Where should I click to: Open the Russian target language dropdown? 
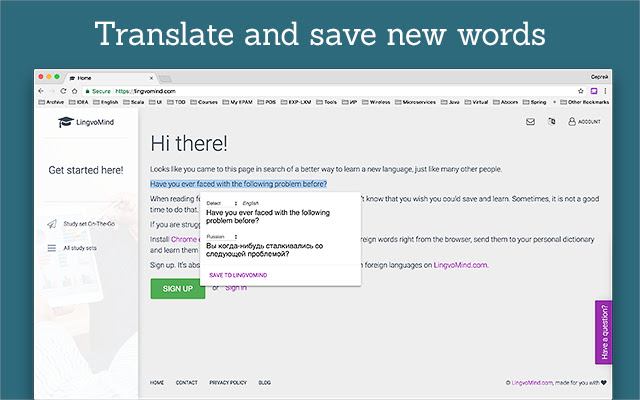pyautogui.click(x=222, y=236)
